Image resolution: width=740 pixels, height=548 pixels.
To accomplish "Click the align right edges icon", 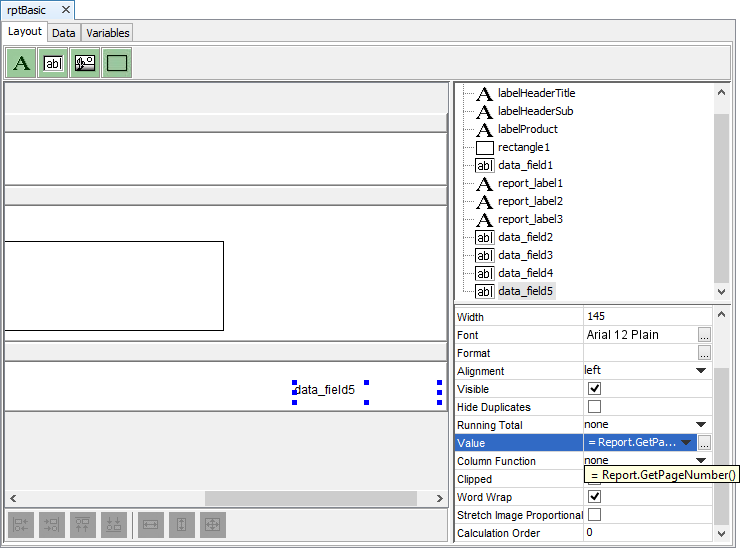I will 53,525.
